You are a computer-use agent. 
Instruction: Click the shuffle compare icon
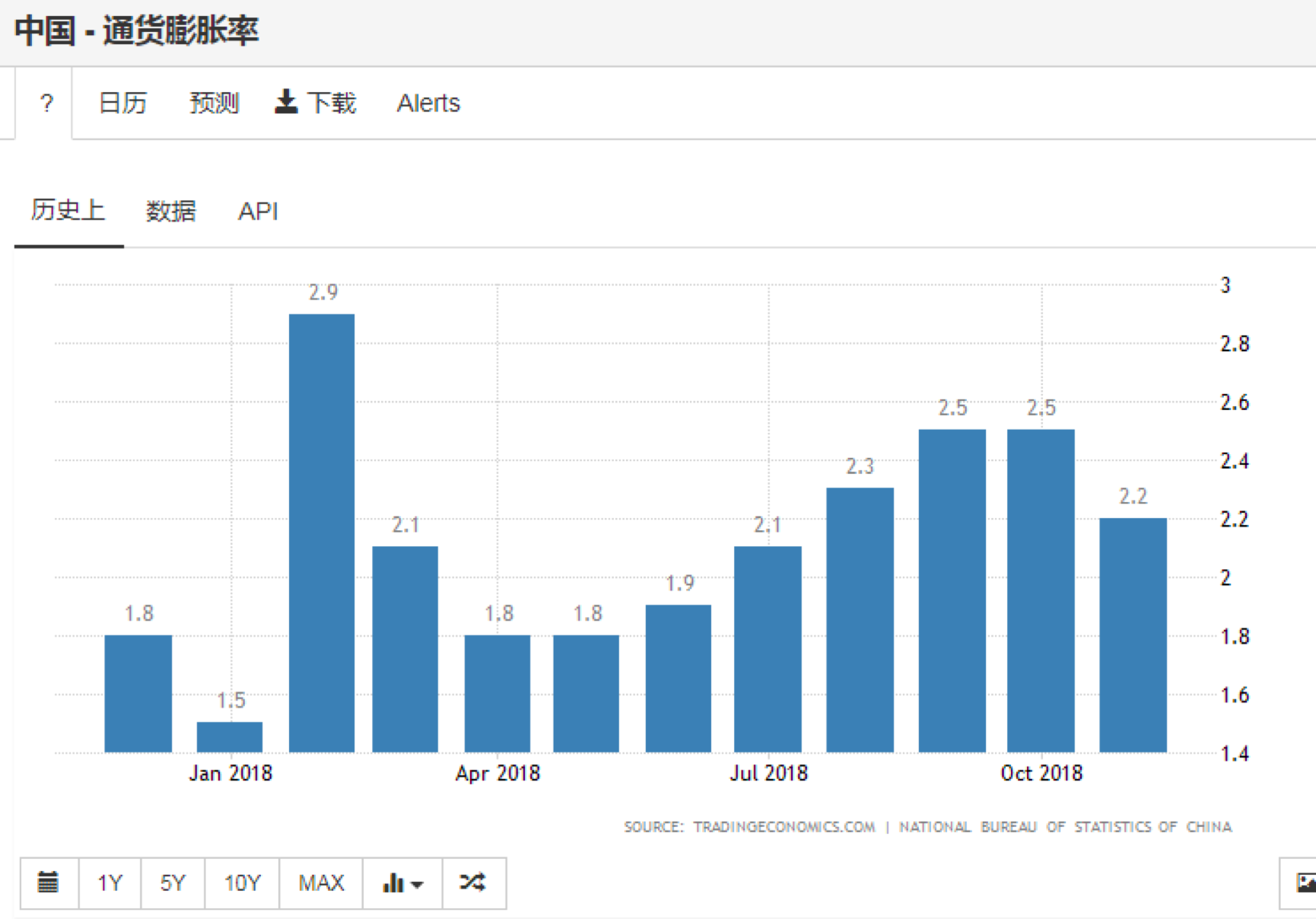(472, 882)
